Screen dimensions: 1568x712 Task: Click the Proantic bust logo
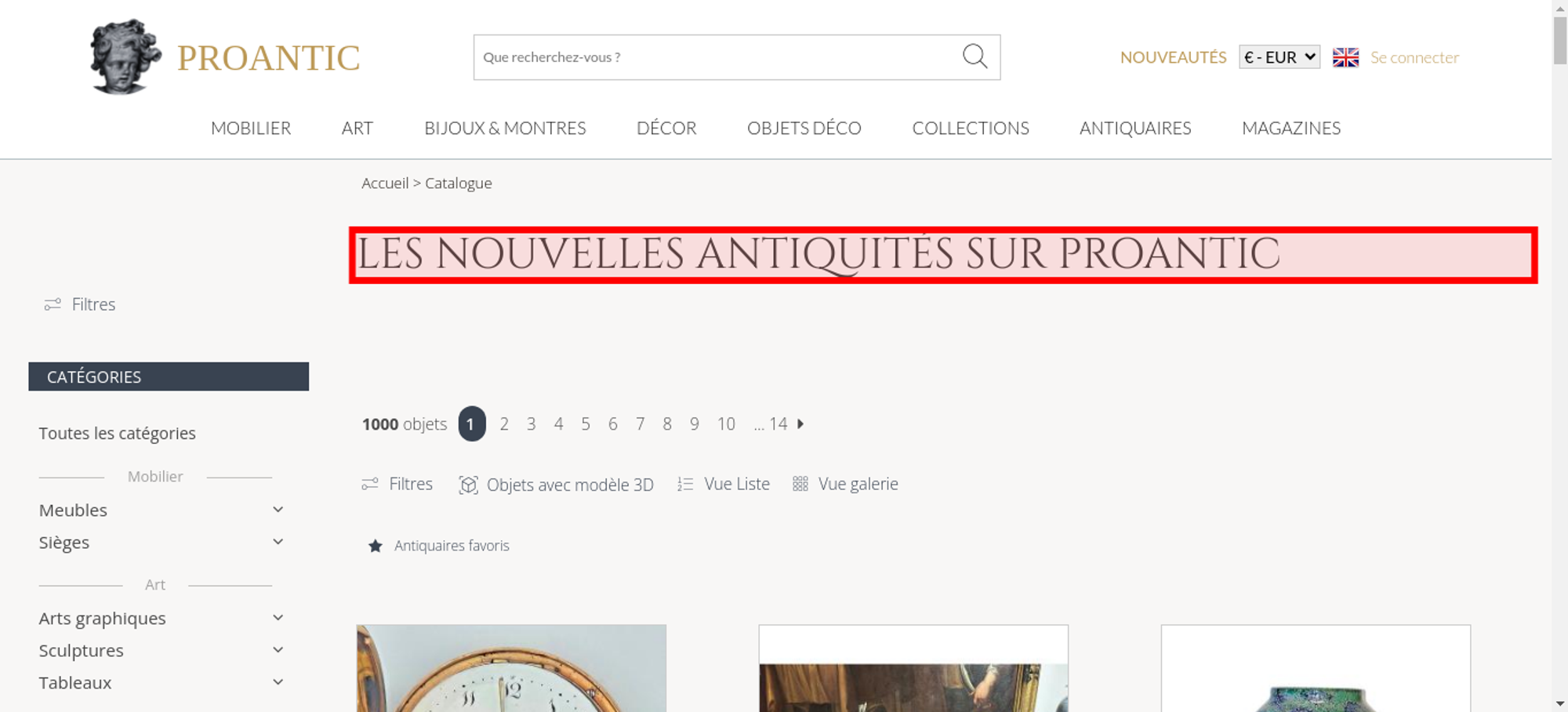[125, 56]
